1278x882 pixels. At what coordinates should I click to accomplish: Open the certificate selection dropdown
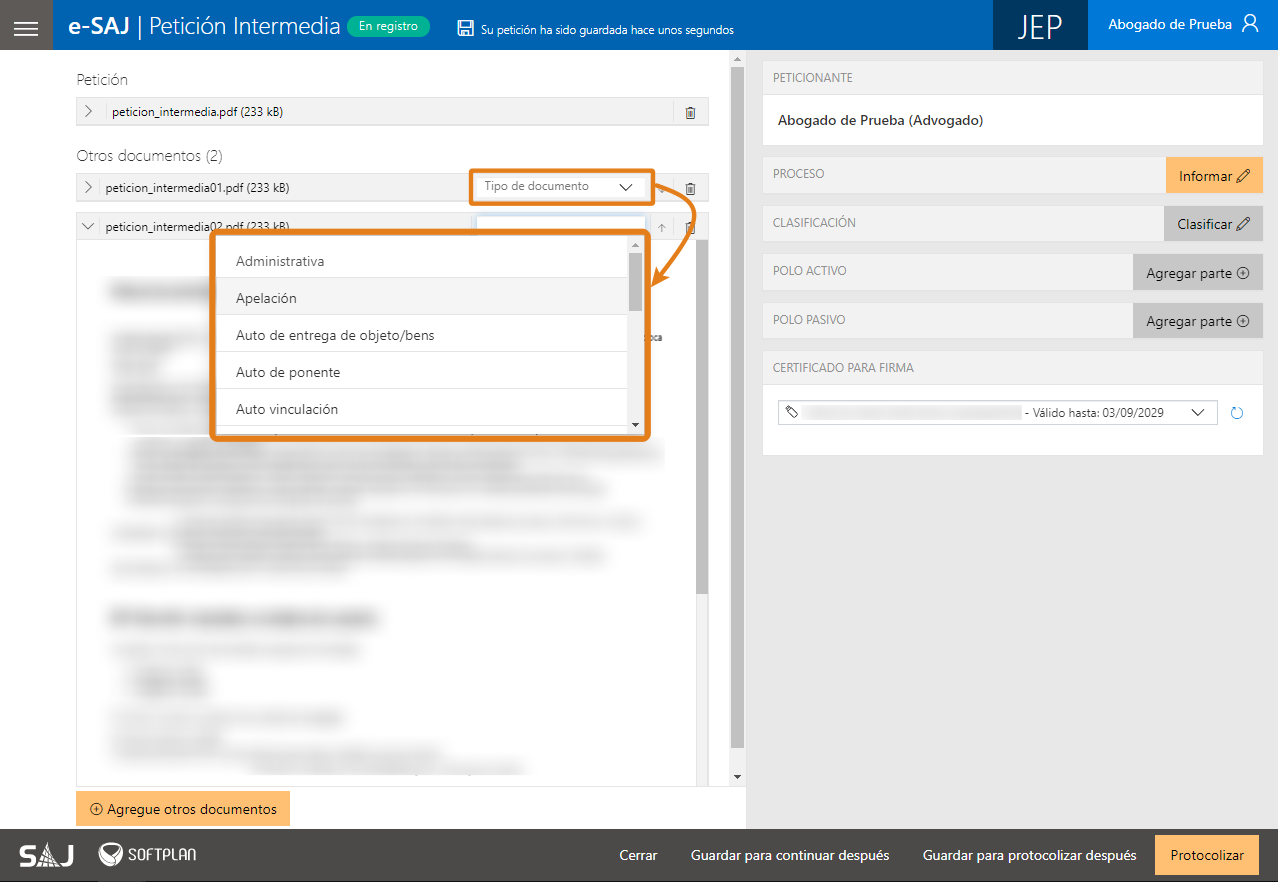[997, 412]
